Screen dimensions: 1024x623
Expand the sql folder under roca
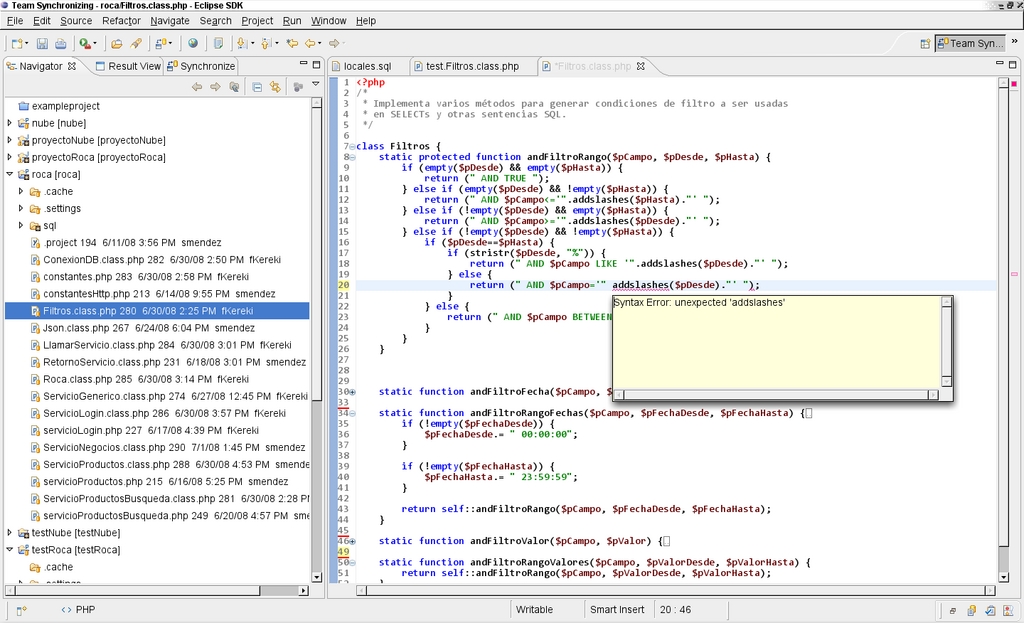pos(21,226)
